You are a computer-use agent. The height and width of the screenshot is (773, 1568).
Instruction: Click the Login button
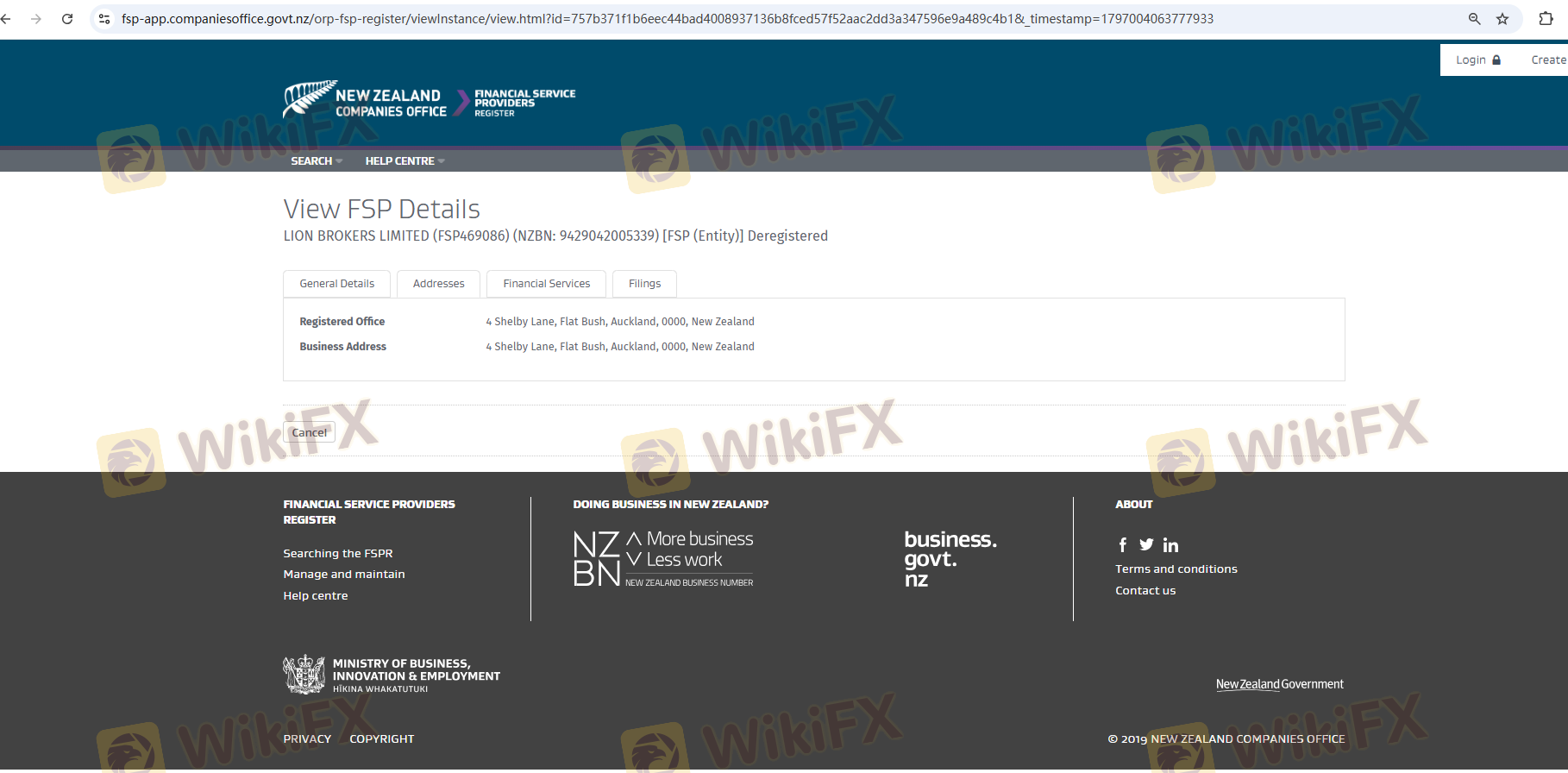[x=1477, y=60]
